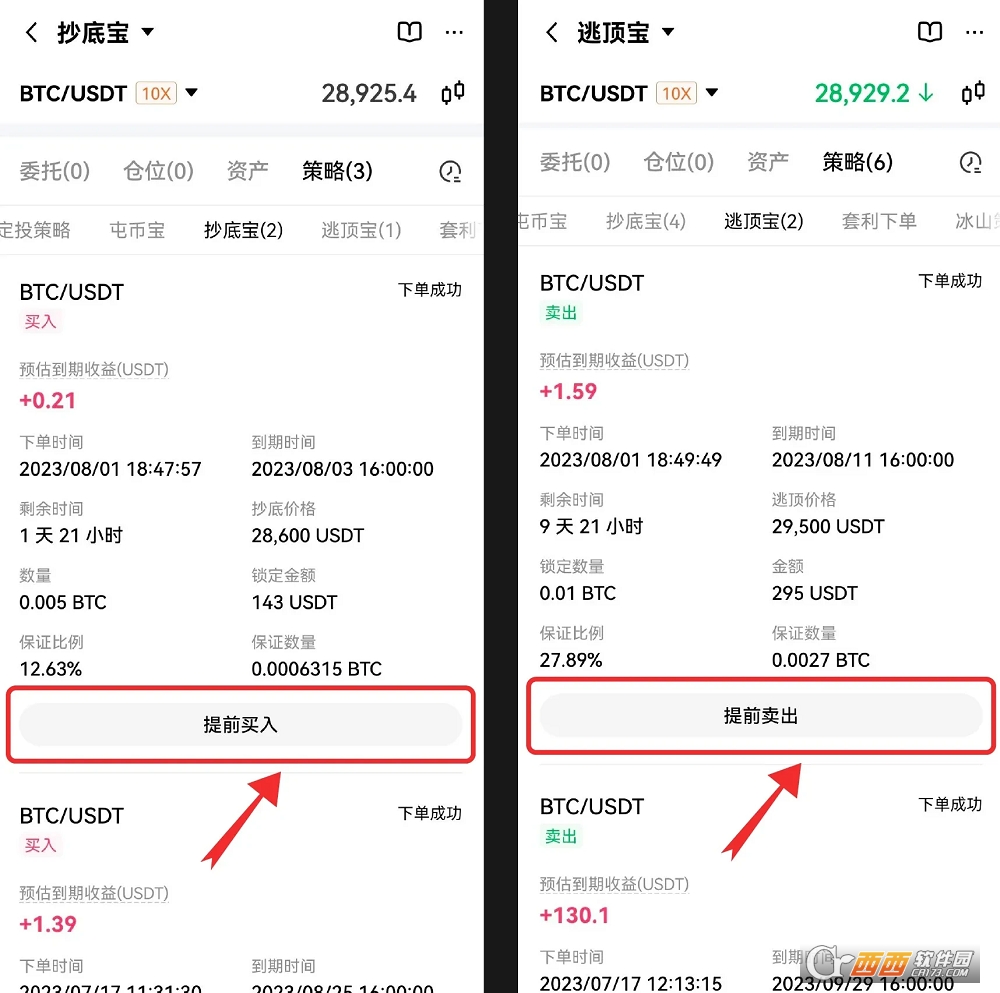Open the guide book icon on 抄底宝 screen
1000x993 pixels.
[x=409, y=31]
